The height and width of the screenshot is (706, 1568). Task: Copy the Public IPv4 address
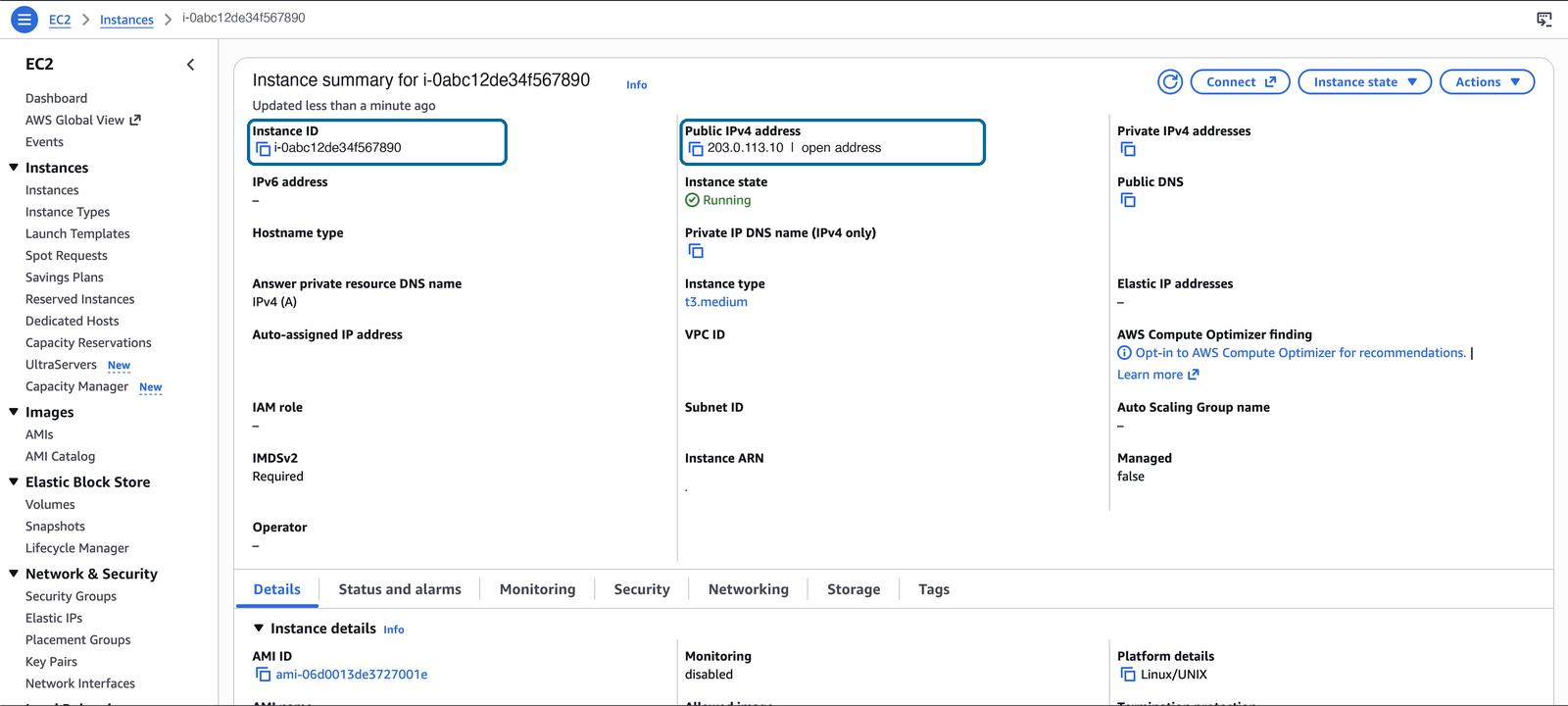tap(696, 149)
